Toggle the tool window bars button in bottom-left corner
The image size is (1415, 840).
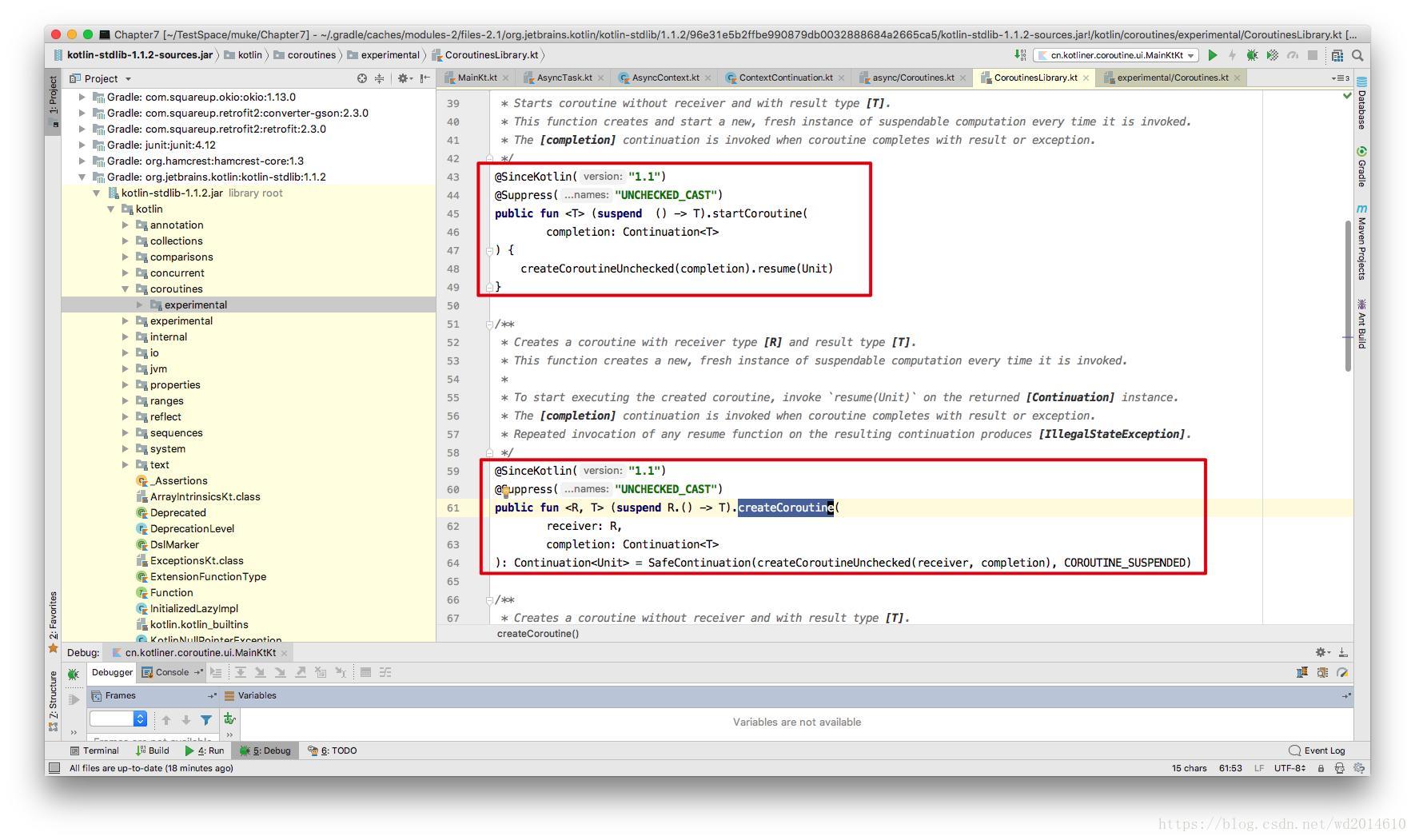click(54, 768)
